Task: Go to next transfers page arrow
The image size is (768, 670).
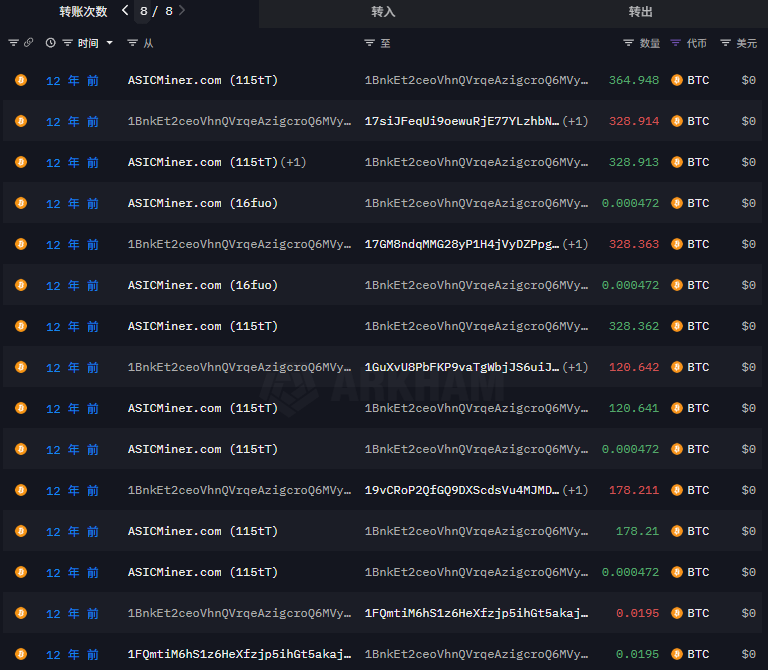Action: pos(182,10)
